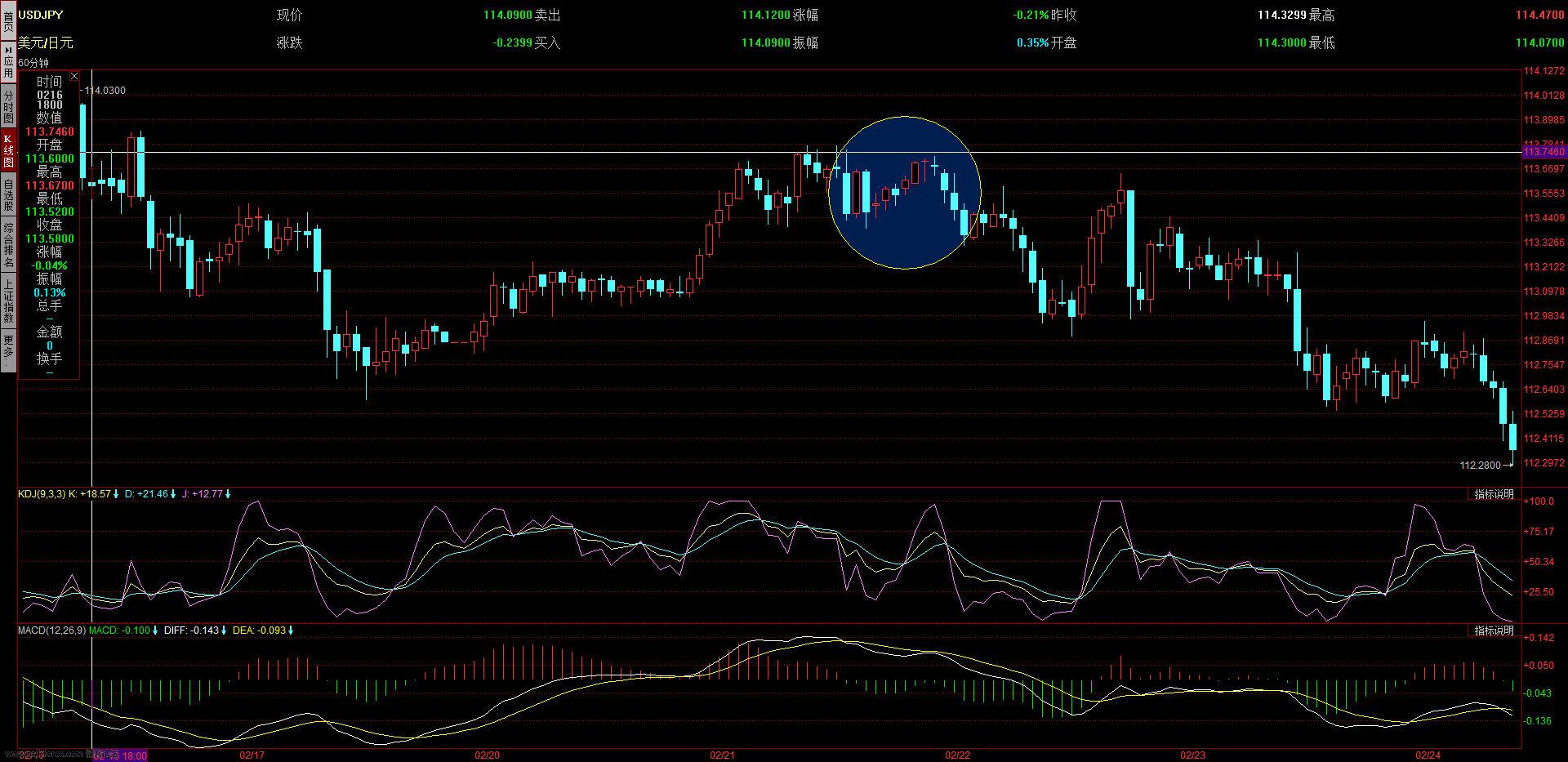
Task: Click the +25.50 KDJ axis label
Action: tap(1539, 592)
